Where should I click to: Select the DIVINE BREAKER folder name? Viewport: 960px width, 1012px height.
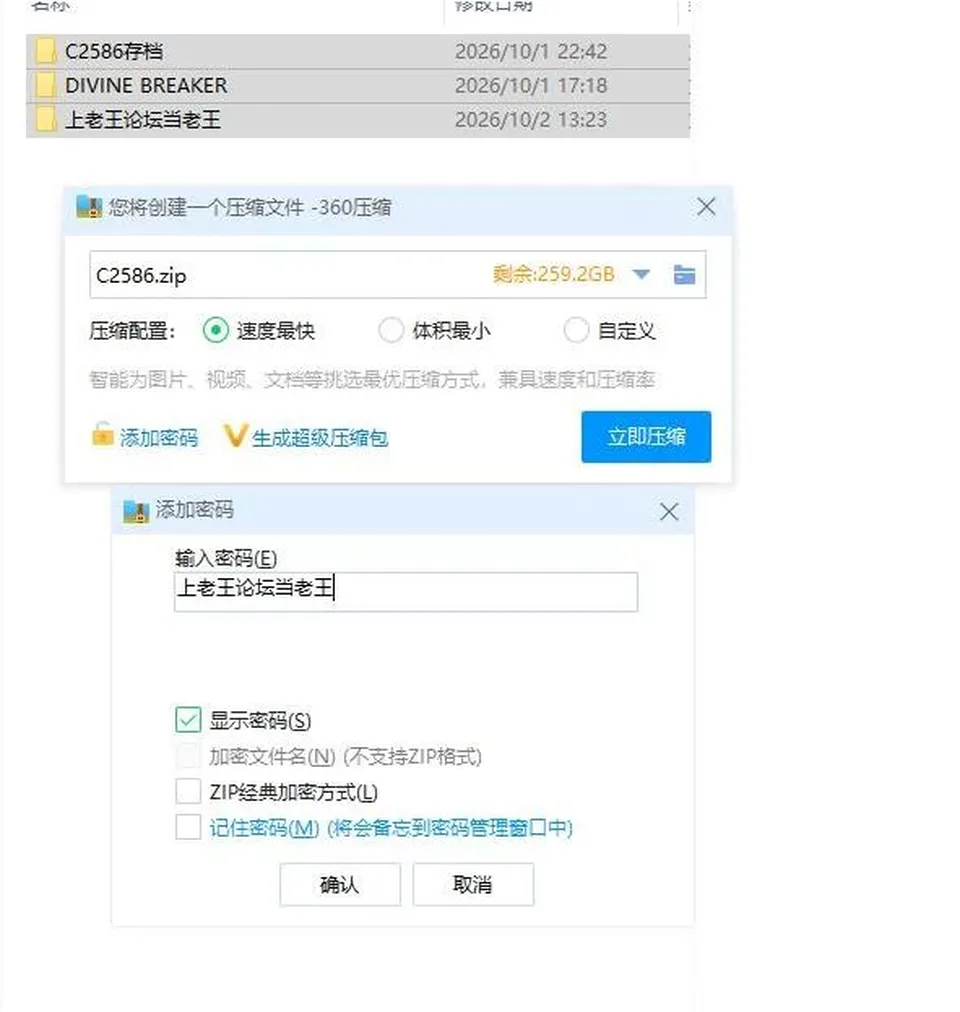[147, 85]
